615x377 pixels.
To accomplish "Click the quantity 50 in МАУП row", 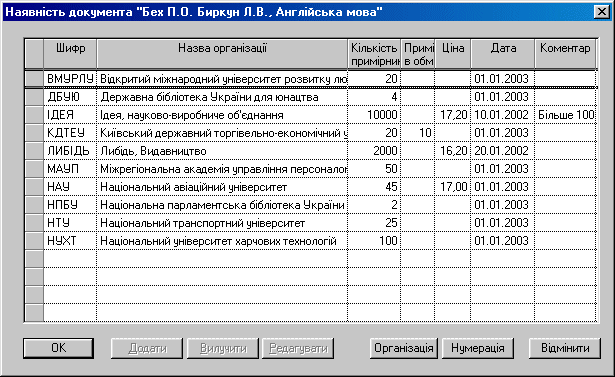I will coord(374,169).
